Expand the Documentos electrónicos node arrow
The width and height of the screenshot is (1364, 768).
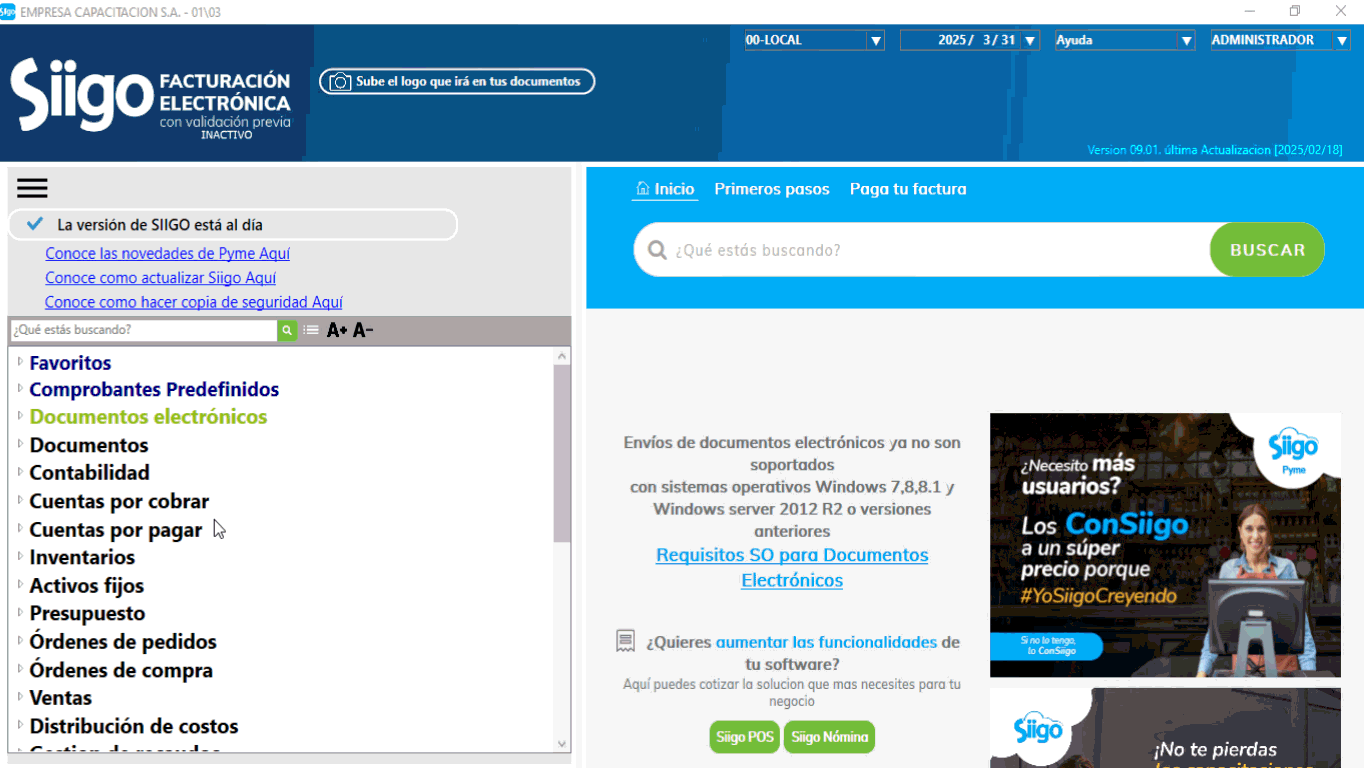pyautogui.click(x=20, y=416)
